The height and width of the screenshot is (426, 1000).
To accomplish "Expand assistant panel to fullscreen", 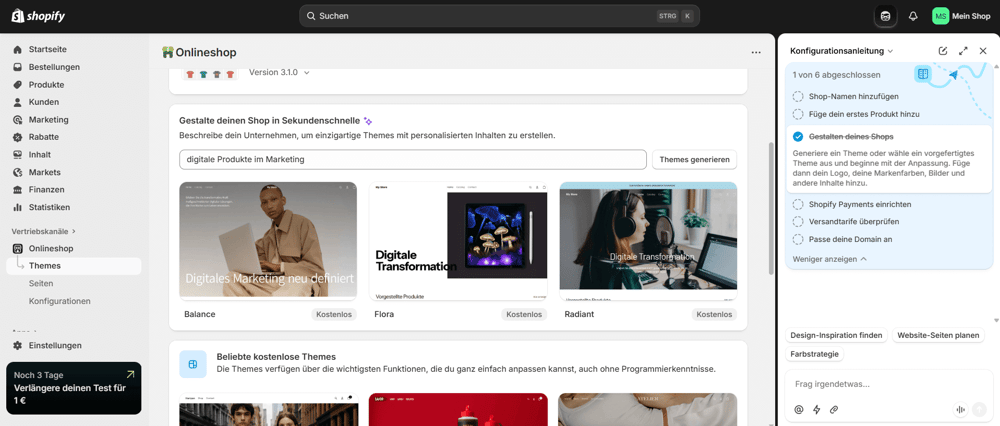I will 963,51.
